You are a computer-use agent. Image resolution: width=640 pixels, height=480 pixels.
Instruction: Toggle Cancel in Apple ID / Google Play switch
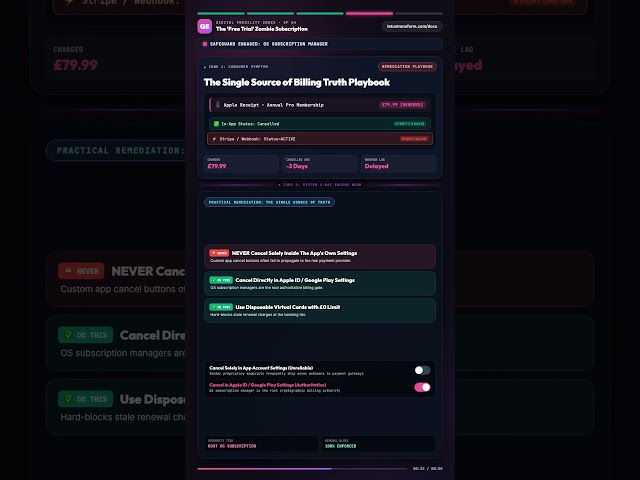(x=422, y=387)
